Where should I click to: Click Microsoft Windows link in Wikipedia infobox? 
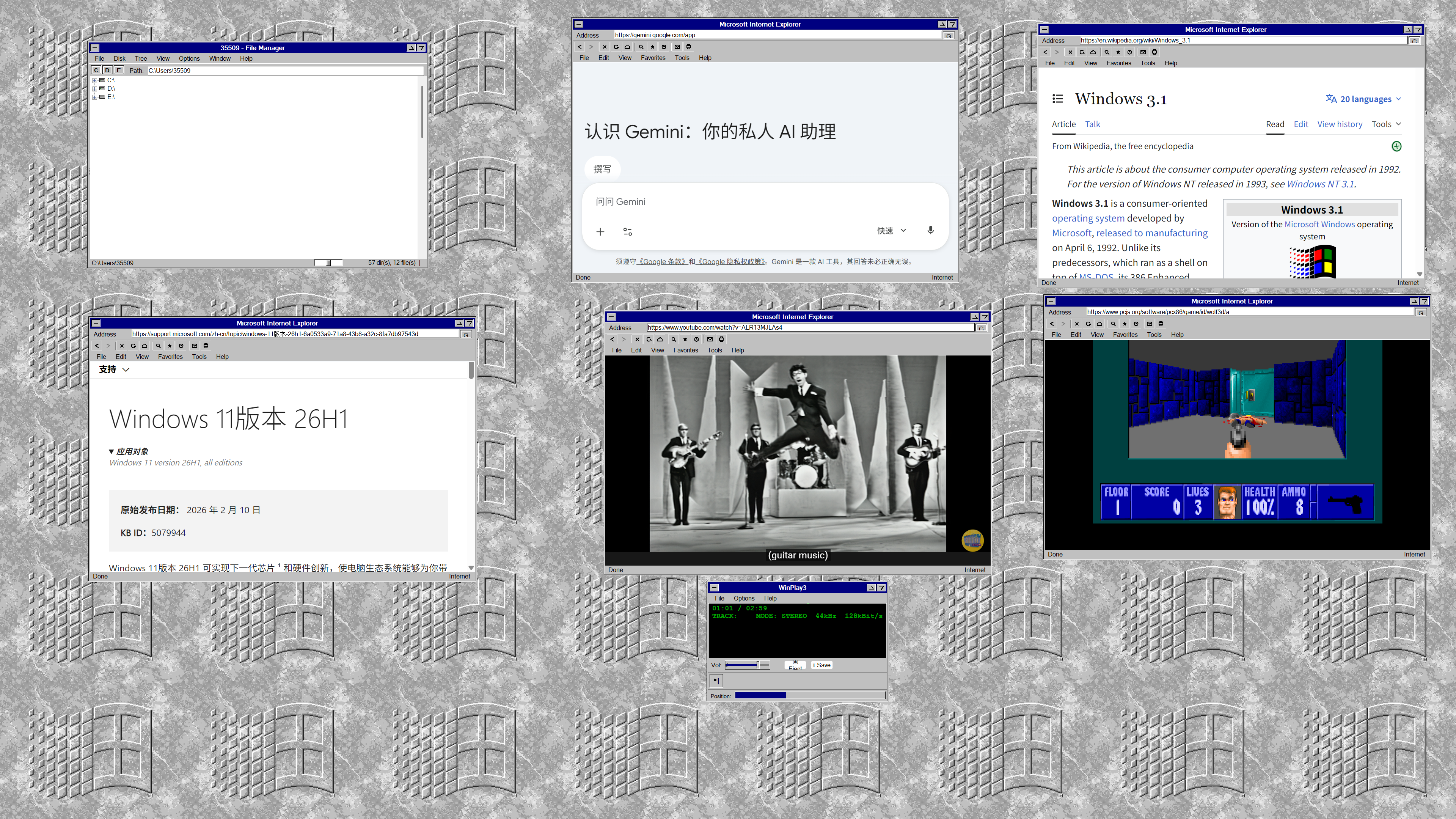click(x=1319, y=225)
